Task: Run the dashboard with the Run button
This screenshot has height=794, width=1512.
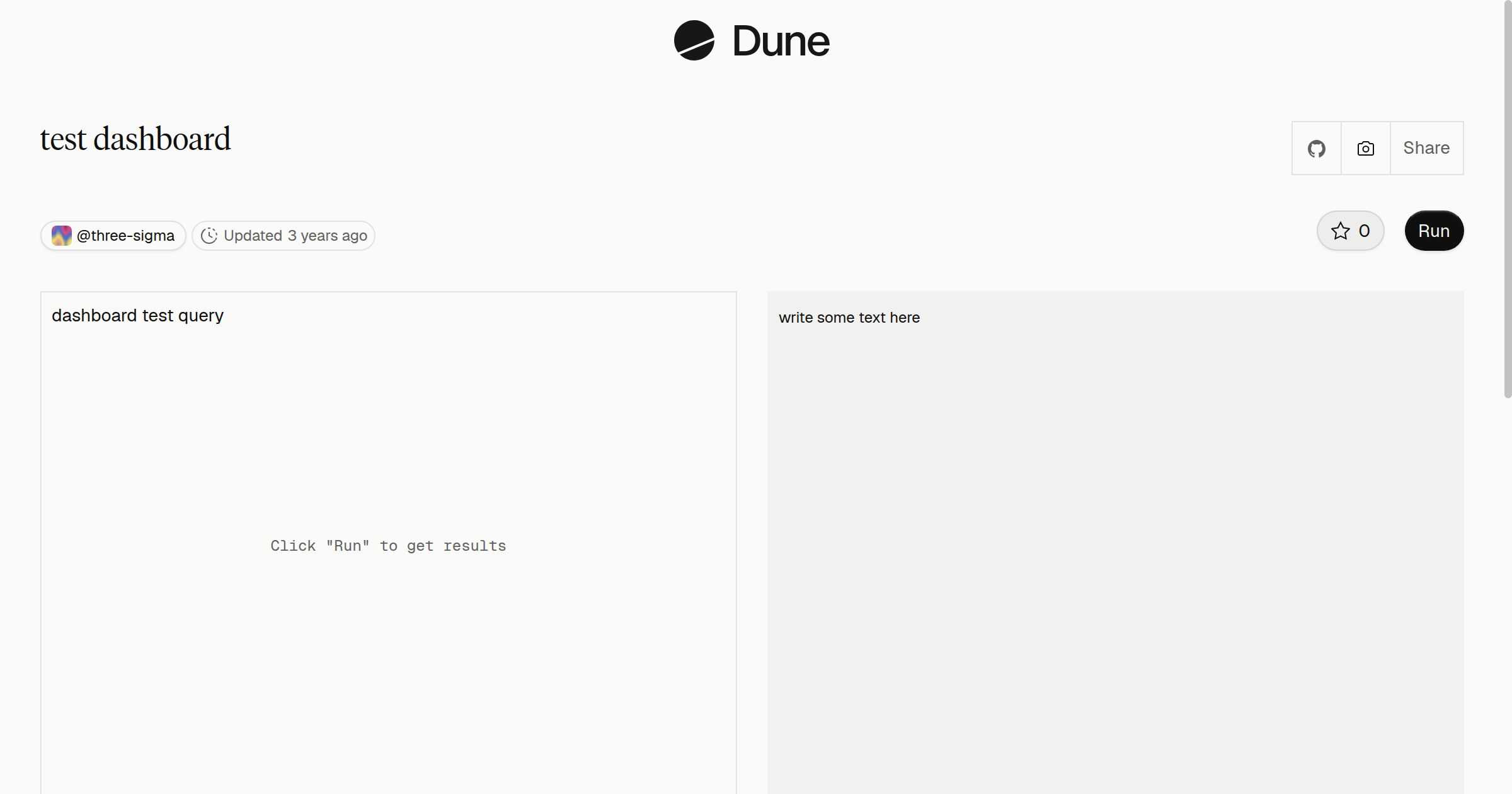Action: click(1434, 231)
